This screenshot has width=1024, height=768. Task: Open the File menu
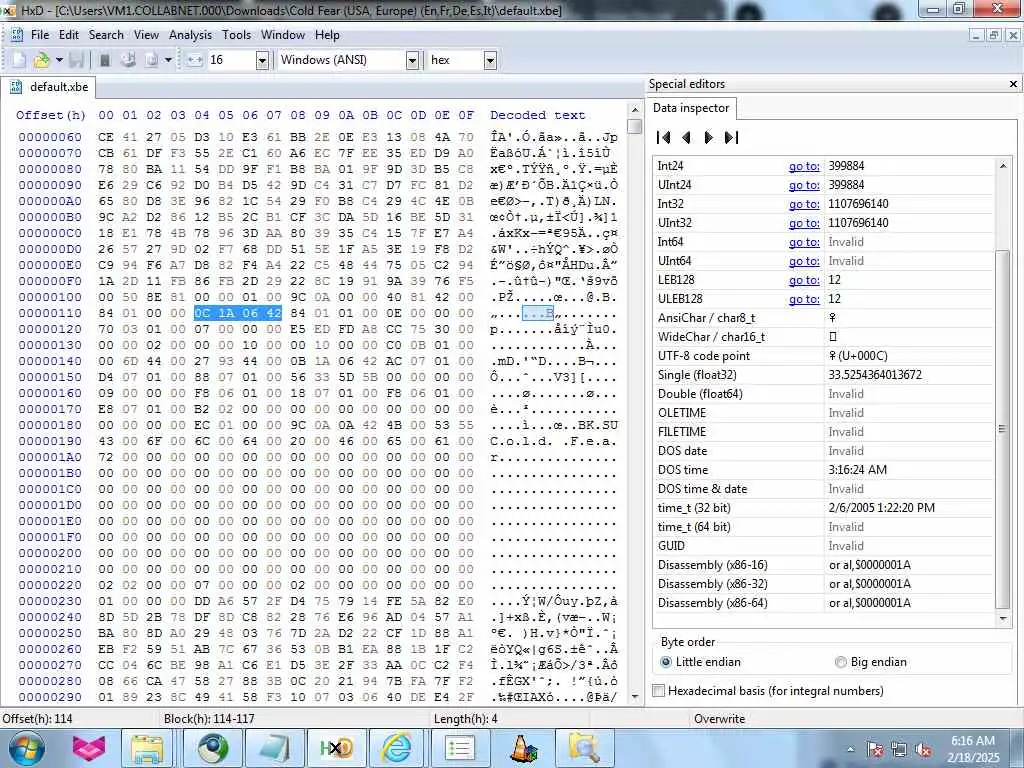[x=40, y=35]
